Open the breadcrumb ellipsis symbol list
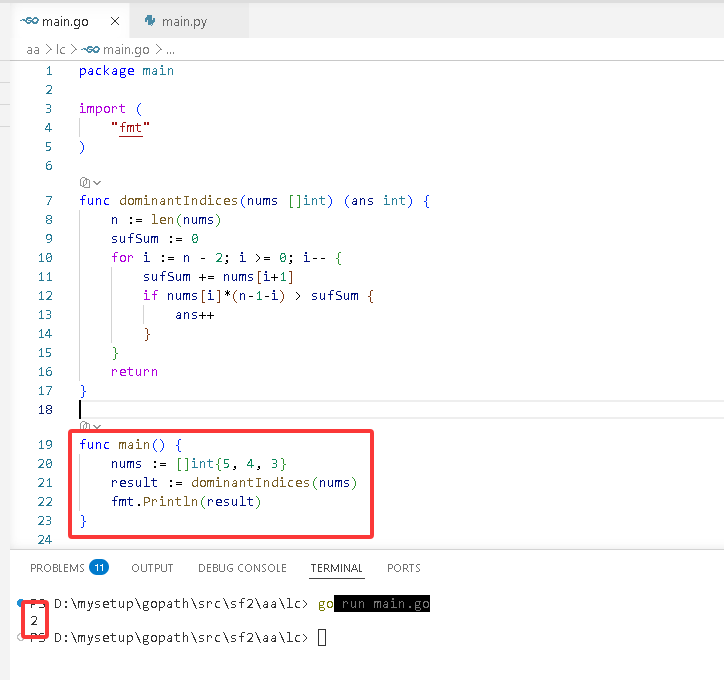The height and width of the screenshot is (680, 724). tap(170, 50)
